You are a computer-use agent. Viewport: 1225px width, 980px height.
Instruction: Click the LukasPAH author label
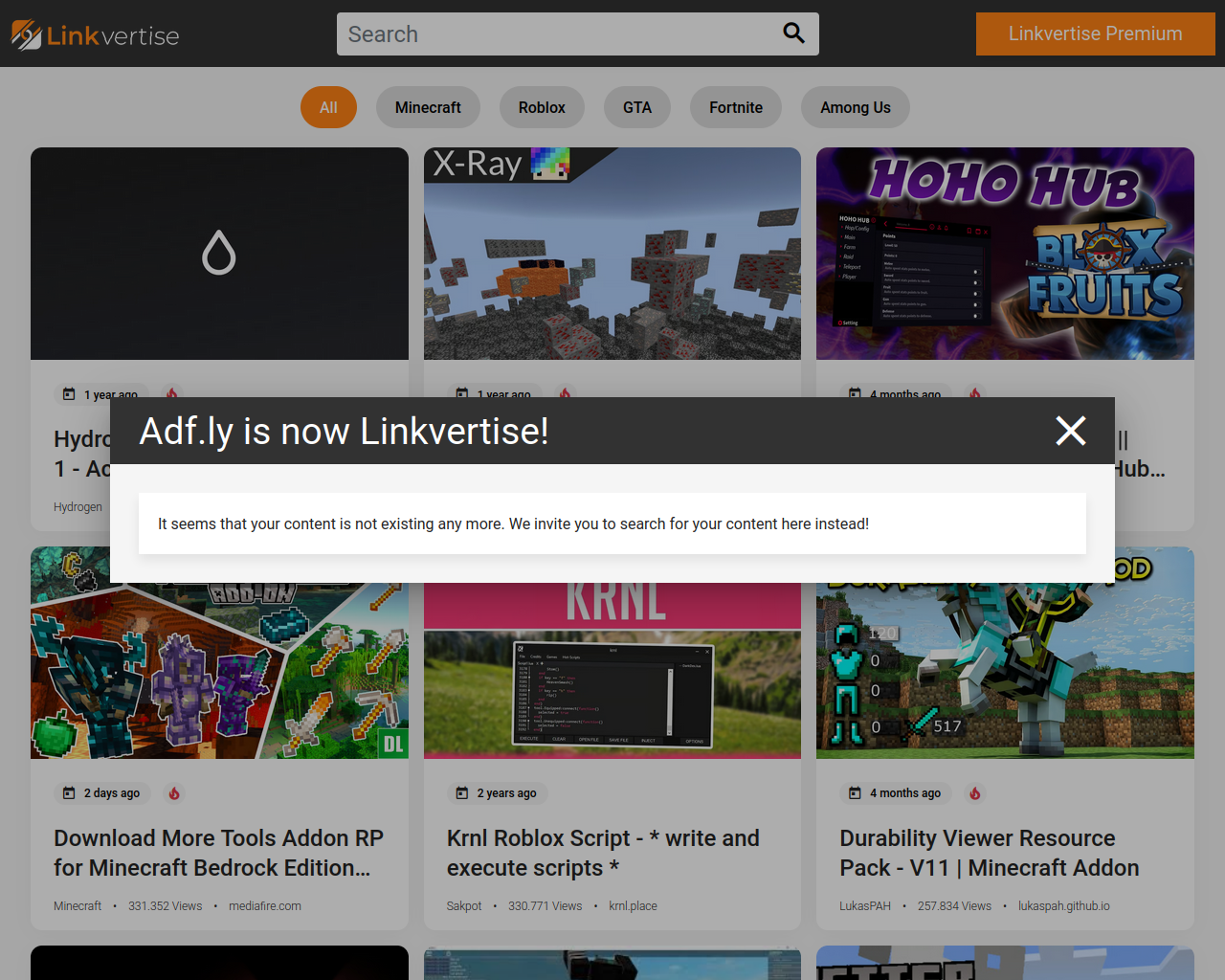pyautogui.click(x=865, y=905)
